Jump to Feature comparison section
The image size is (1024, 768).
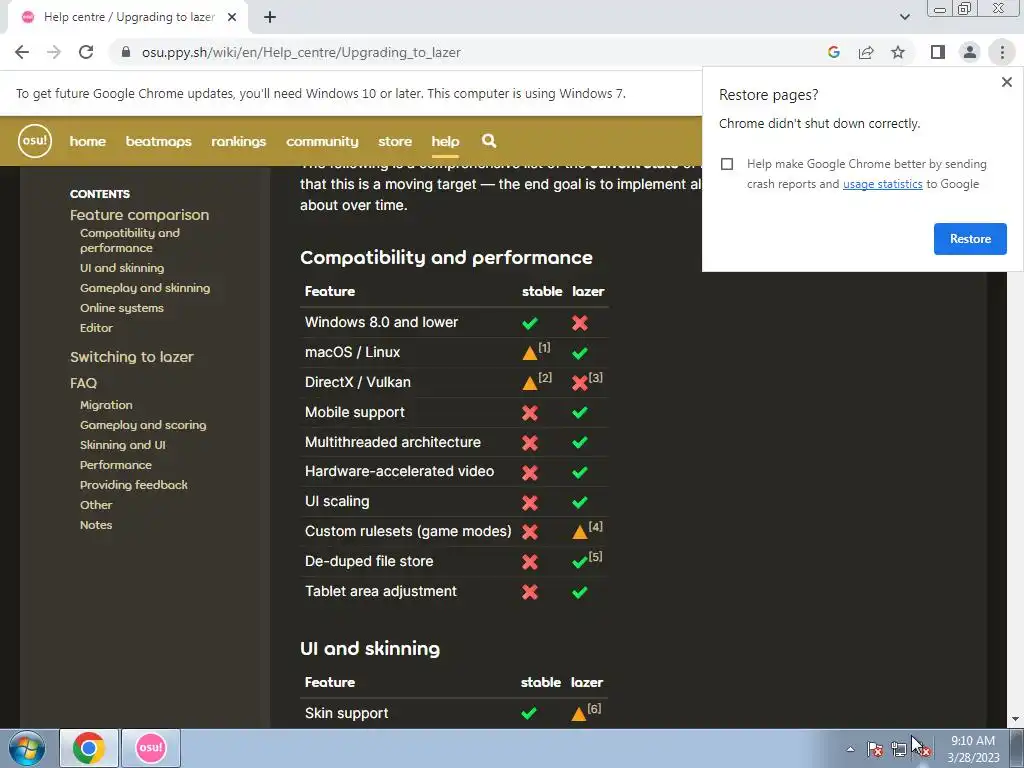pos(140,215)
